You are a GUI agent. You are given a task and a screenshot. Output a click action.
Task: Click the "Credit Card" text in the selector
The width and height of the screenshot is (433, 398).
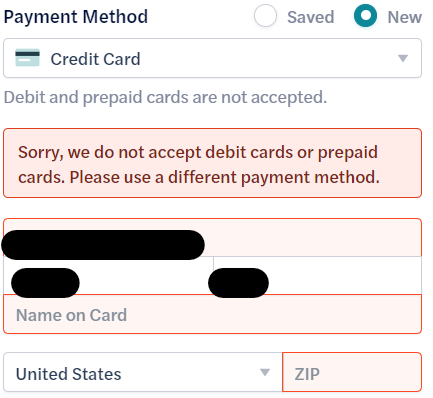click(95, 59)
